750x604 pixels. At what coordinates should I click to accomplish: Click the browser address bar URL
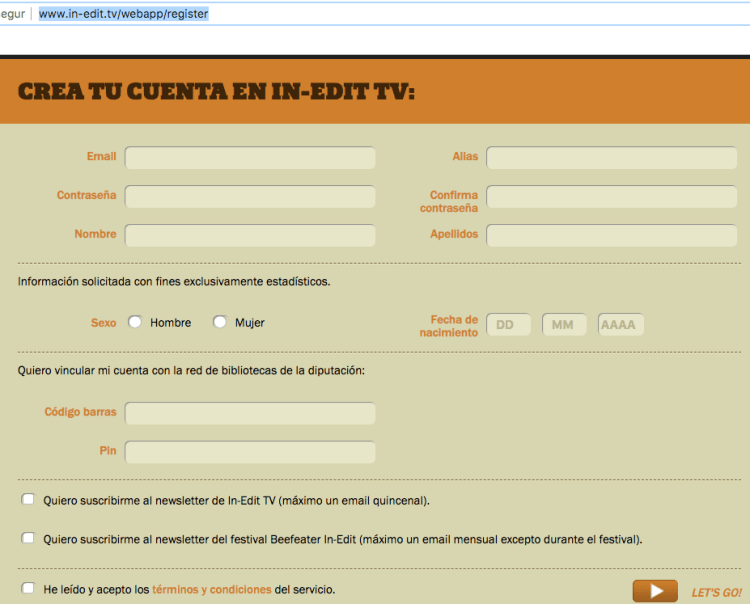pyautogui.click(x=123, y=14)
